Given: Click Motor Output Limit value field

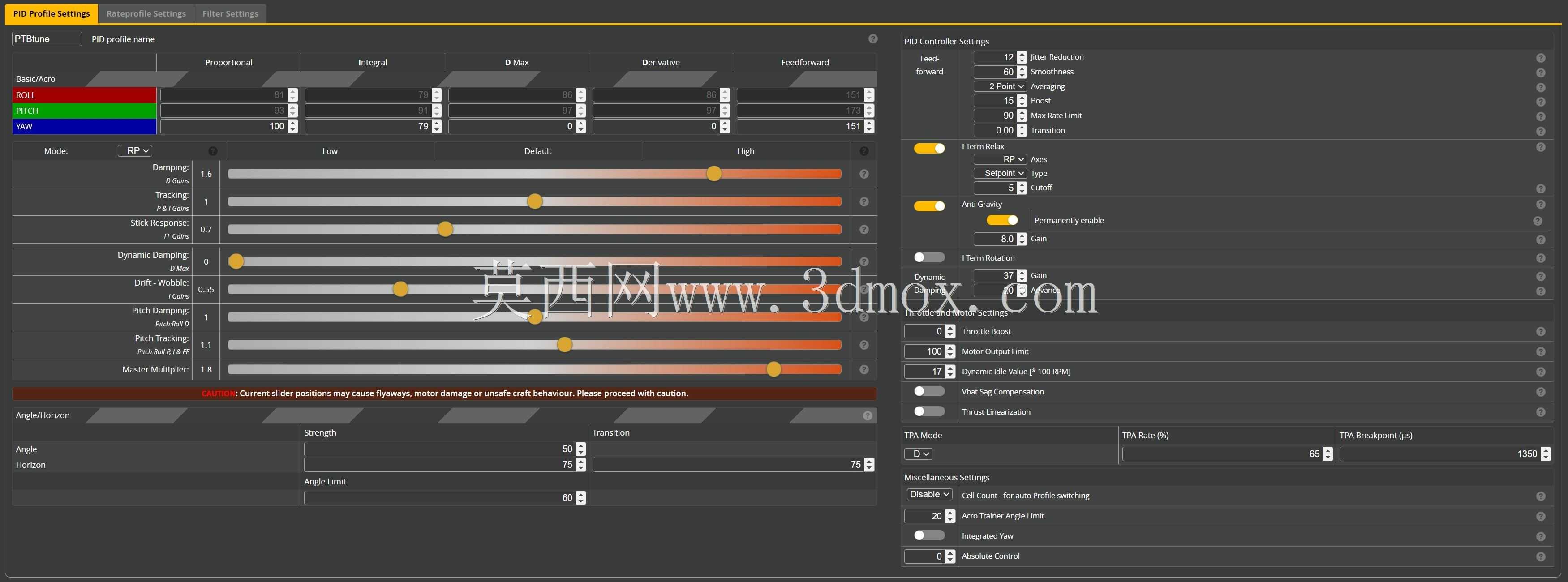Looking at the screenshot, I should click(x=929, y=351).
